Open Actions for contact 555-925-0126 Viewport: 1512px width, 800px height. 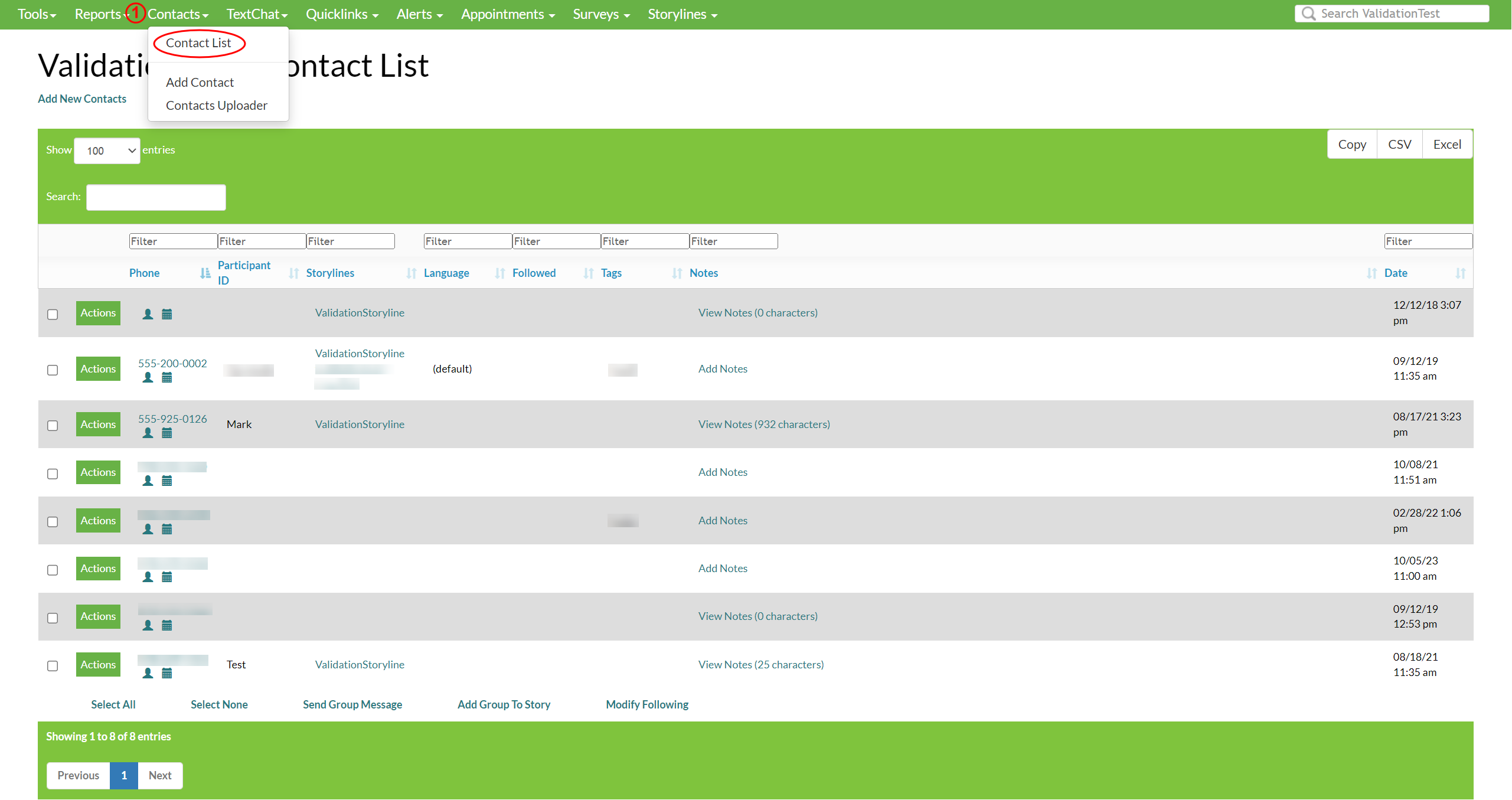(98, 424)
